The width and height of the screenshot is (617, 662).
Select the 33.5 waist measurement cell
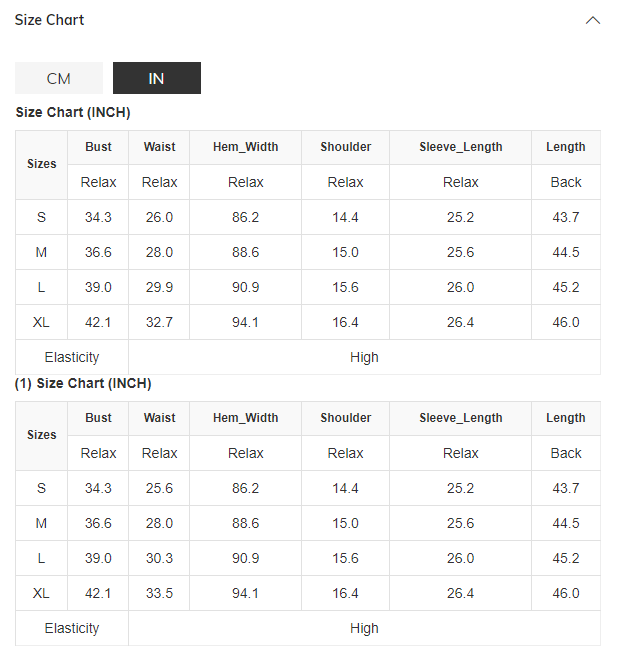click(x=159, y=593)
